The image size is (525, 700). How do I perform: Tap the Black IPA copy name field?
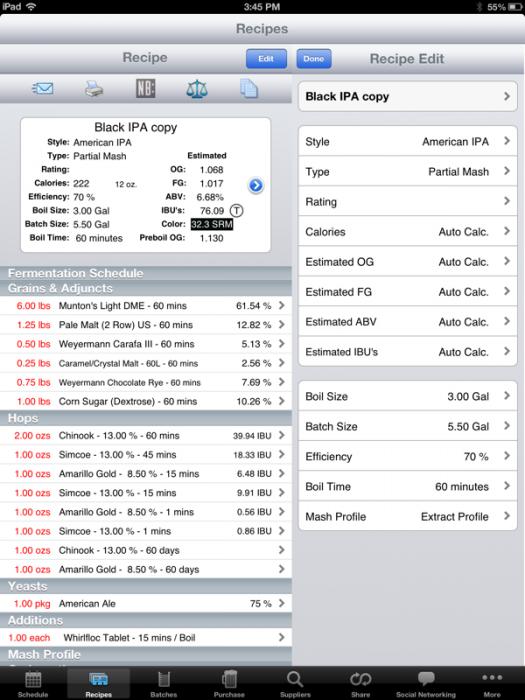tap(408, 96)
